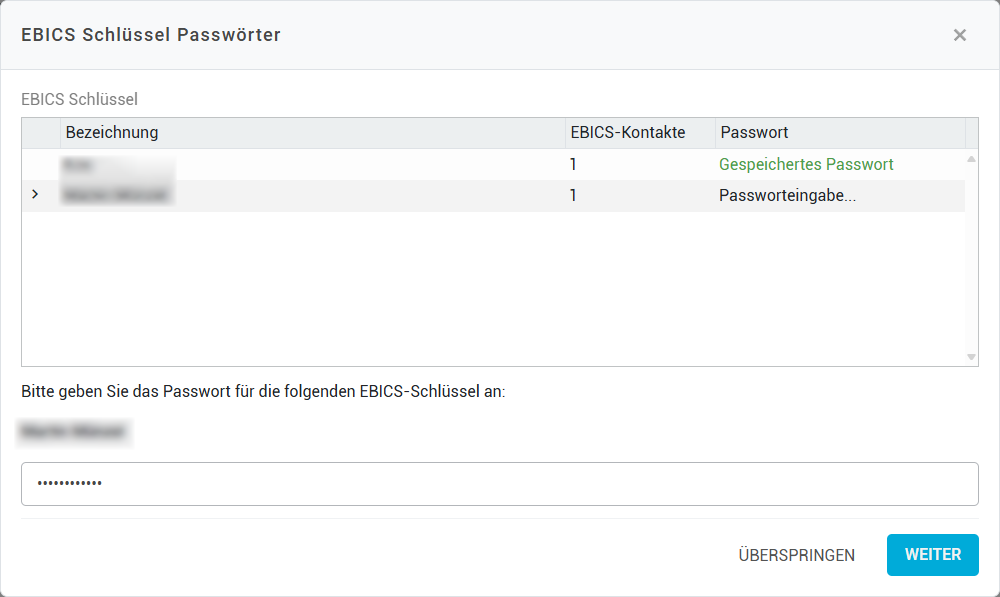This screenshot has width=1000, height=597.
Task: Focus the masked password input field
Action: coord(499,484)
